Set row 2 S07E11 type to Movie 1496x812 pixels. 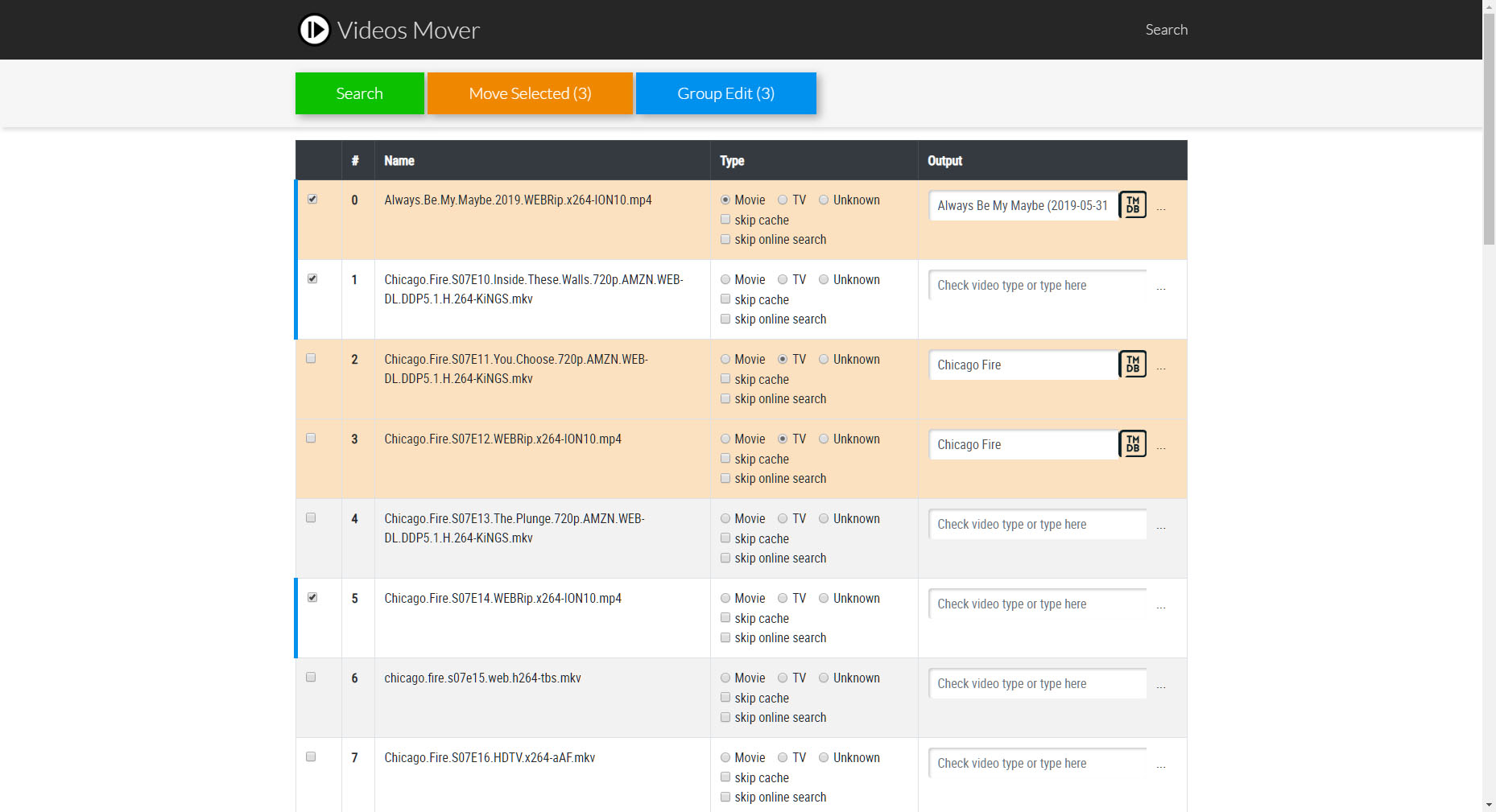tap(725, 359)
